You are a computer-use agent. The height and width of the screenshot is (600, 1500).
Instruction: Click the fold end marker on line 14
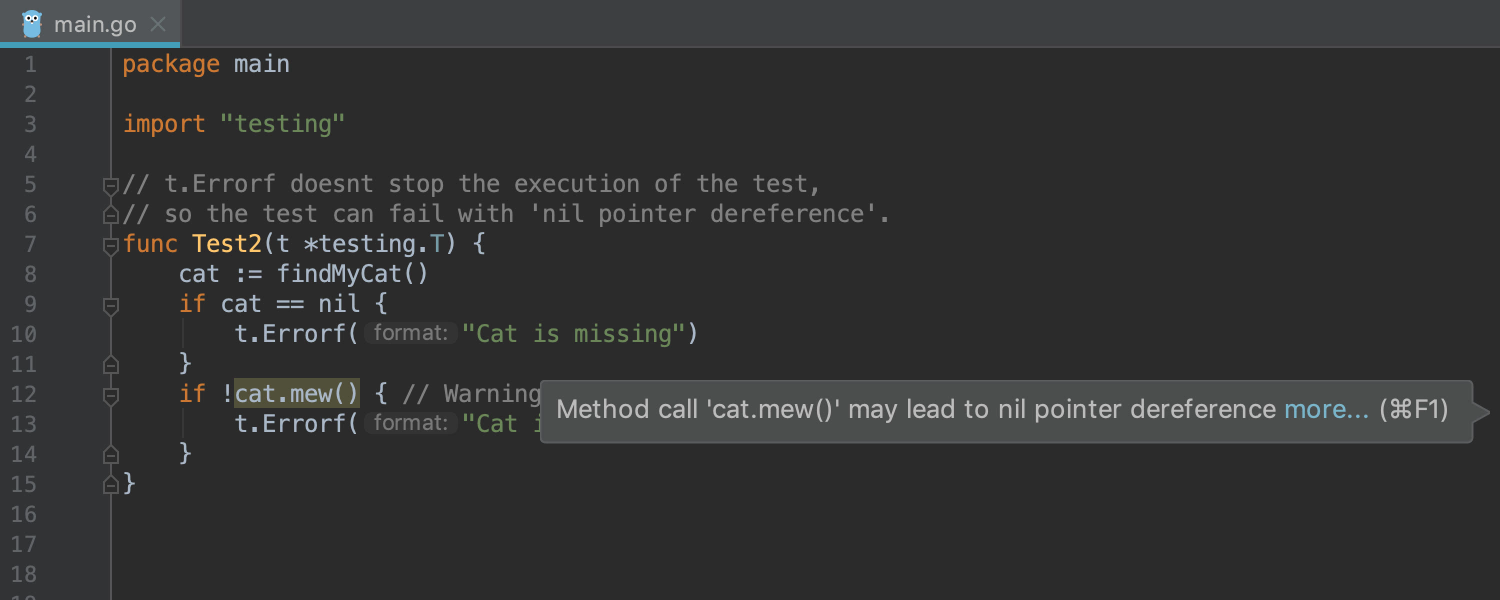coord(111,454)
